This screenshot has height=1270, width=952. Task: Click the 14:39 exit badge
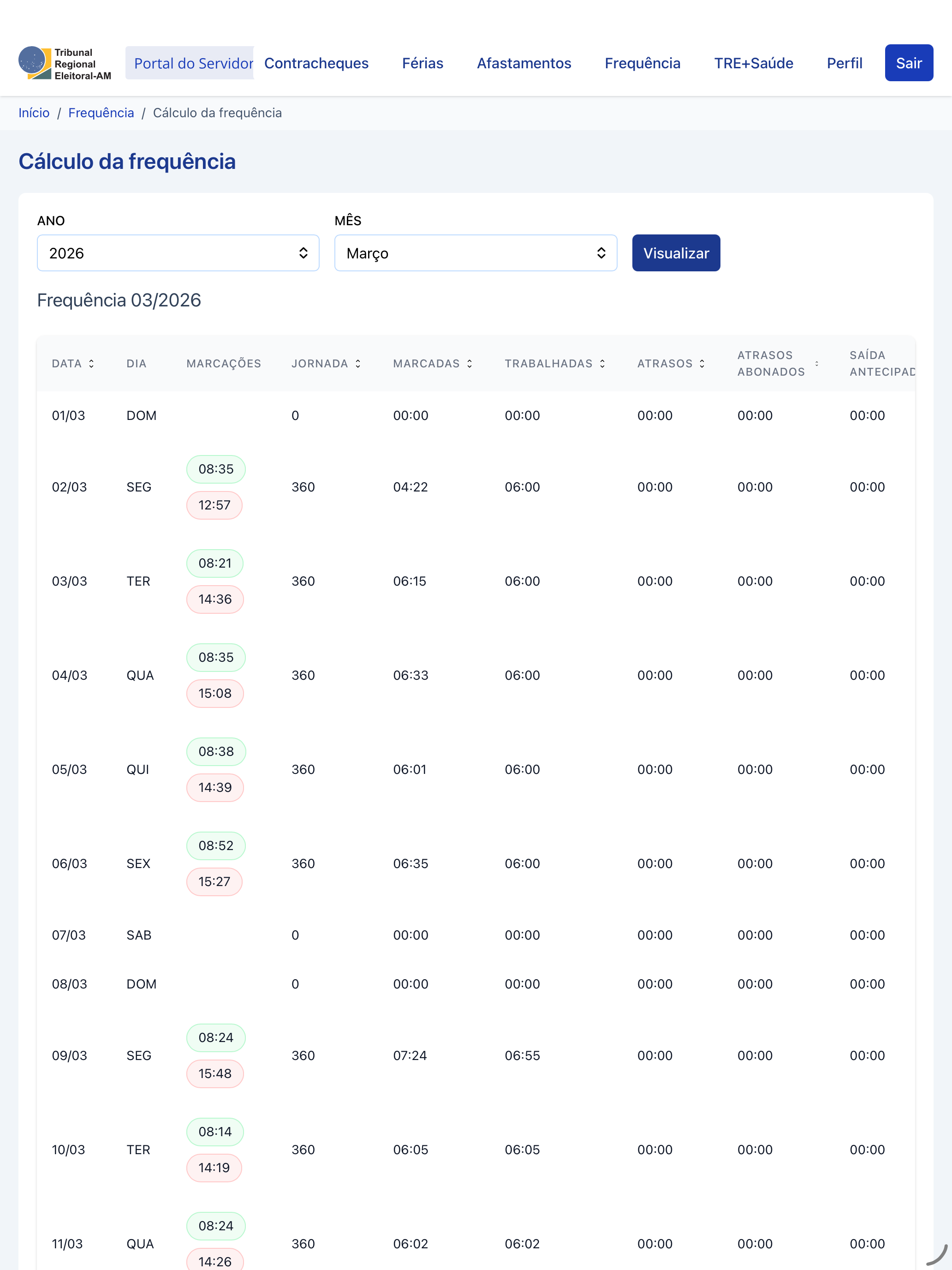coord(214,788)
